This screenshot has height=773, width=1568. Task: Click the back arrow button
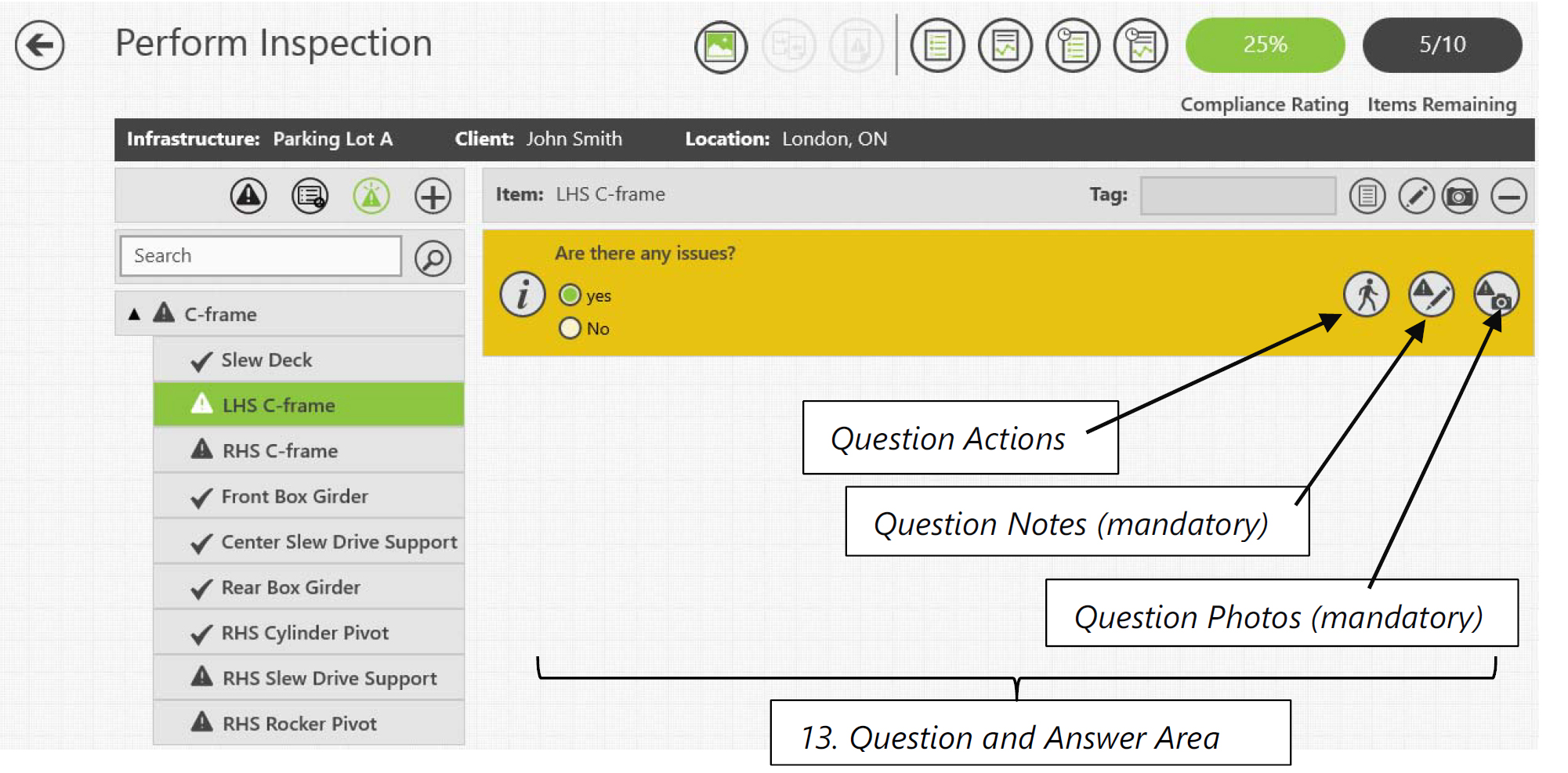(x=39, y=45)
